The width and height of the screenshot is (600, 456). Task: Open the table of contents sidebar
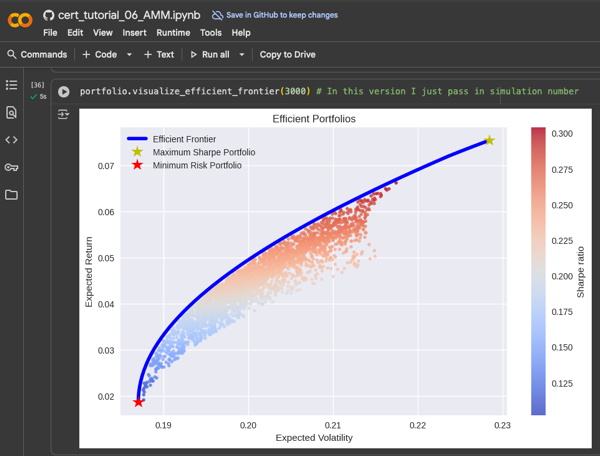click(12, 85)
